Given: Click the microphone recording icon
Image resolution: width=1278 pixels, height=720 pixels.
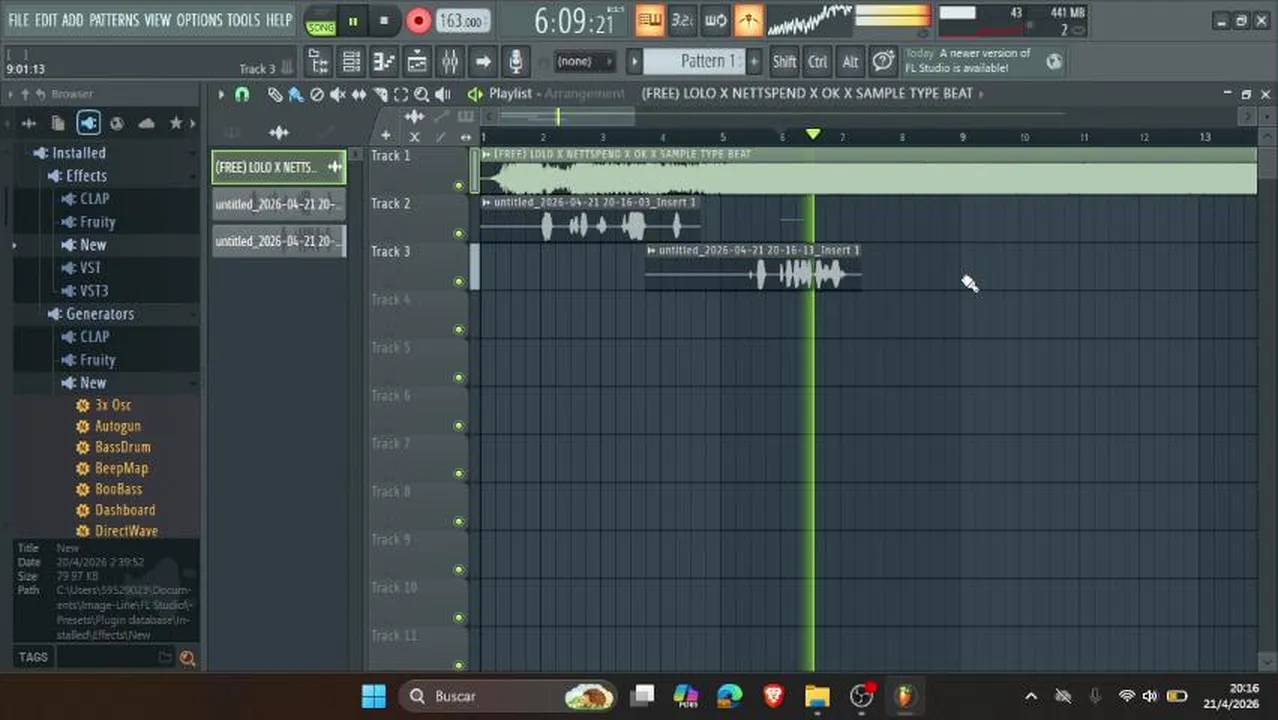Looking at the screenshot, I should [515, 62].
